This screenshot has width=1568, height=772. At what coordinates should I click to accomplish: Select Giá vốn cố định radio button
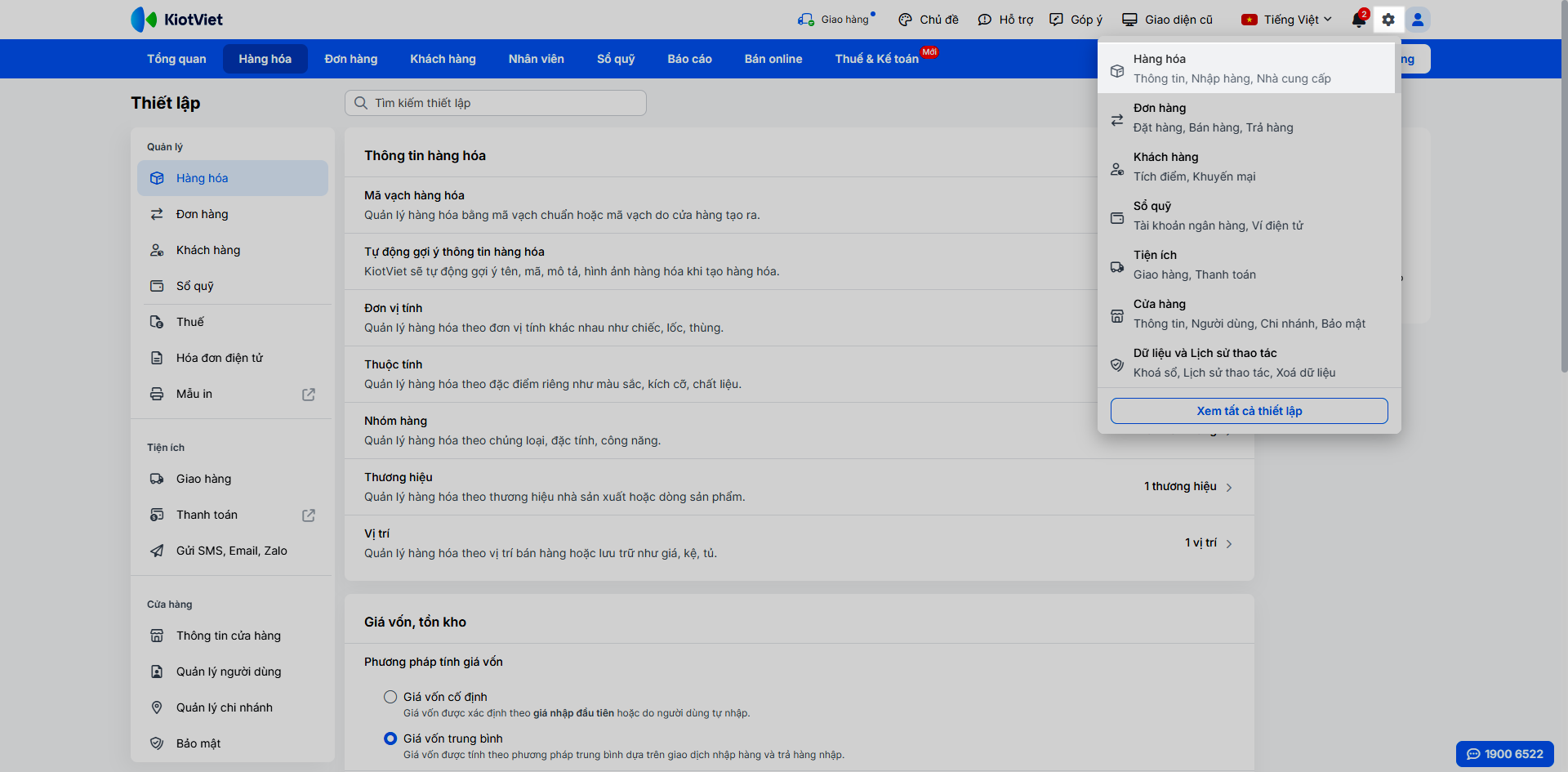point(390,697)
